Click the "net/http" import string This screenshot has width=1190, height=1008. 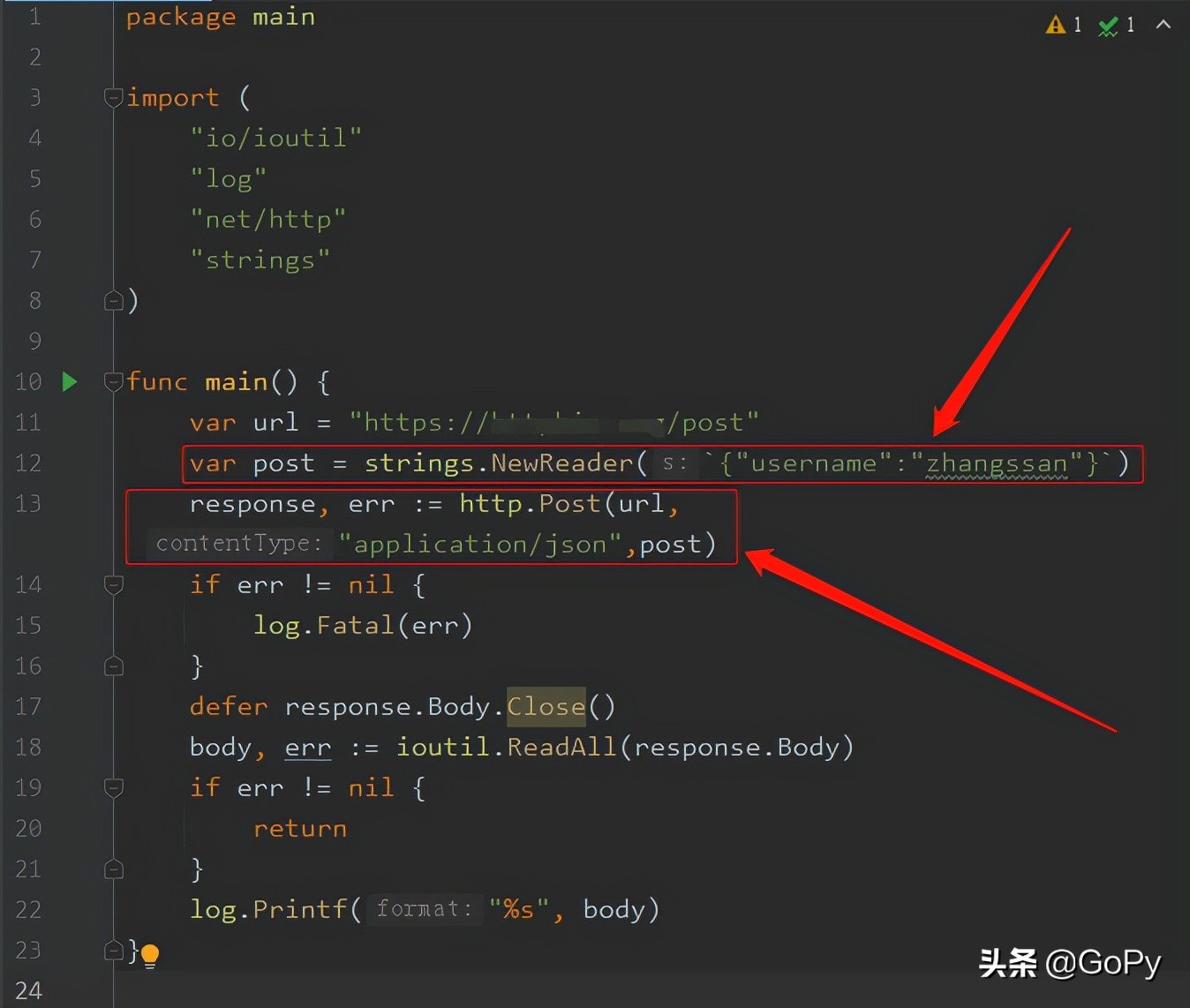268,219
